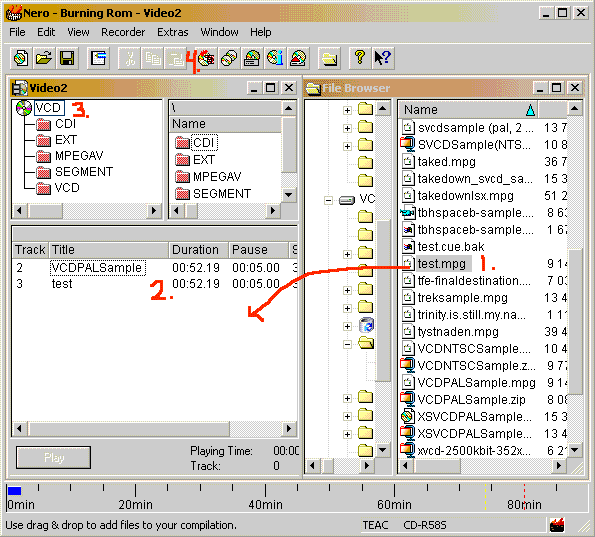Viewport: 595px width, 537px height.
Task: Open the compilation info toolbar icon
Action: click(98, 58)
